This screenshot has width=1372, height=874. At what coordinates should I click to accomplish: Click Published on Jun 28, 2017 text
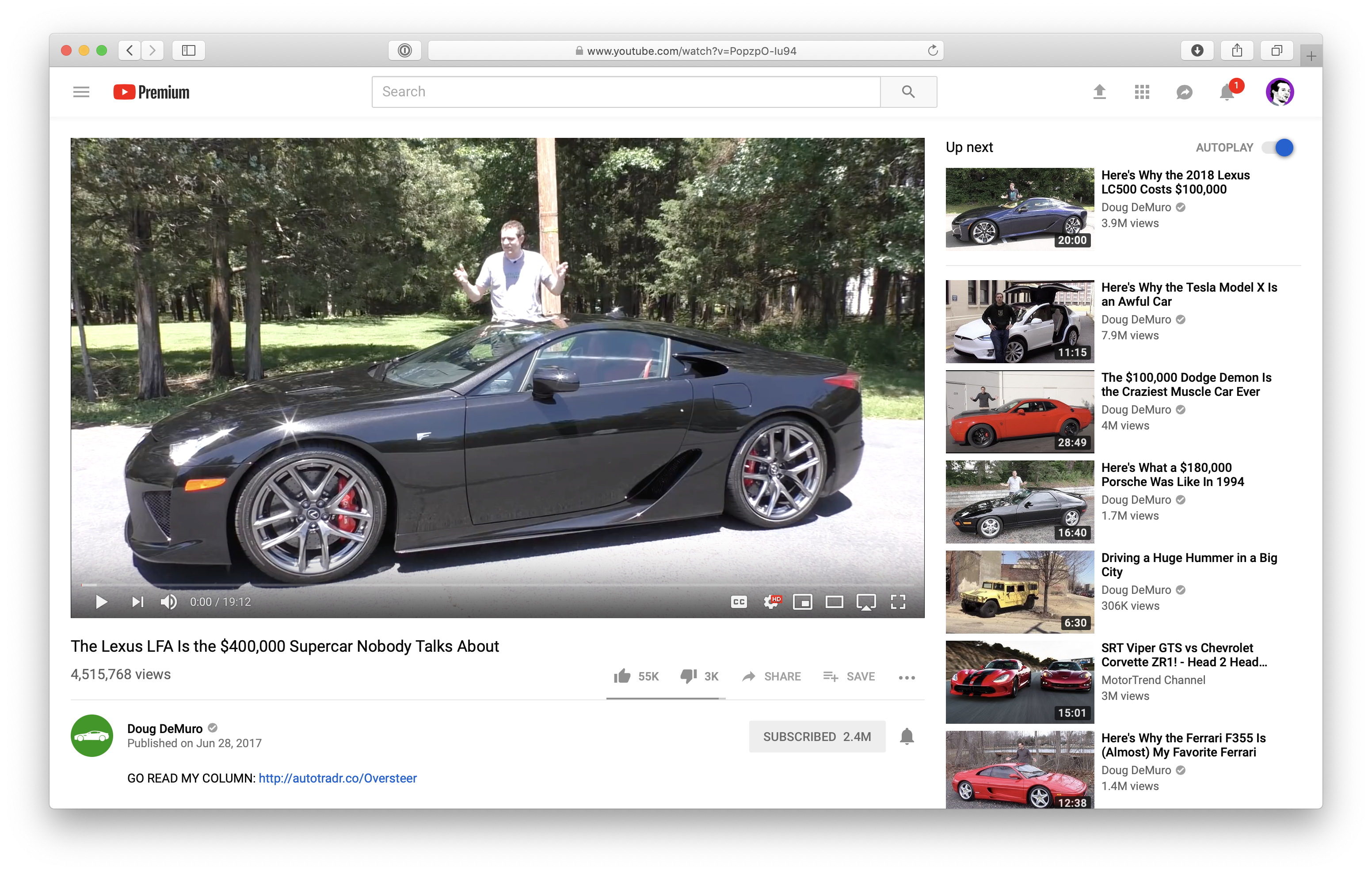[194, 743]
